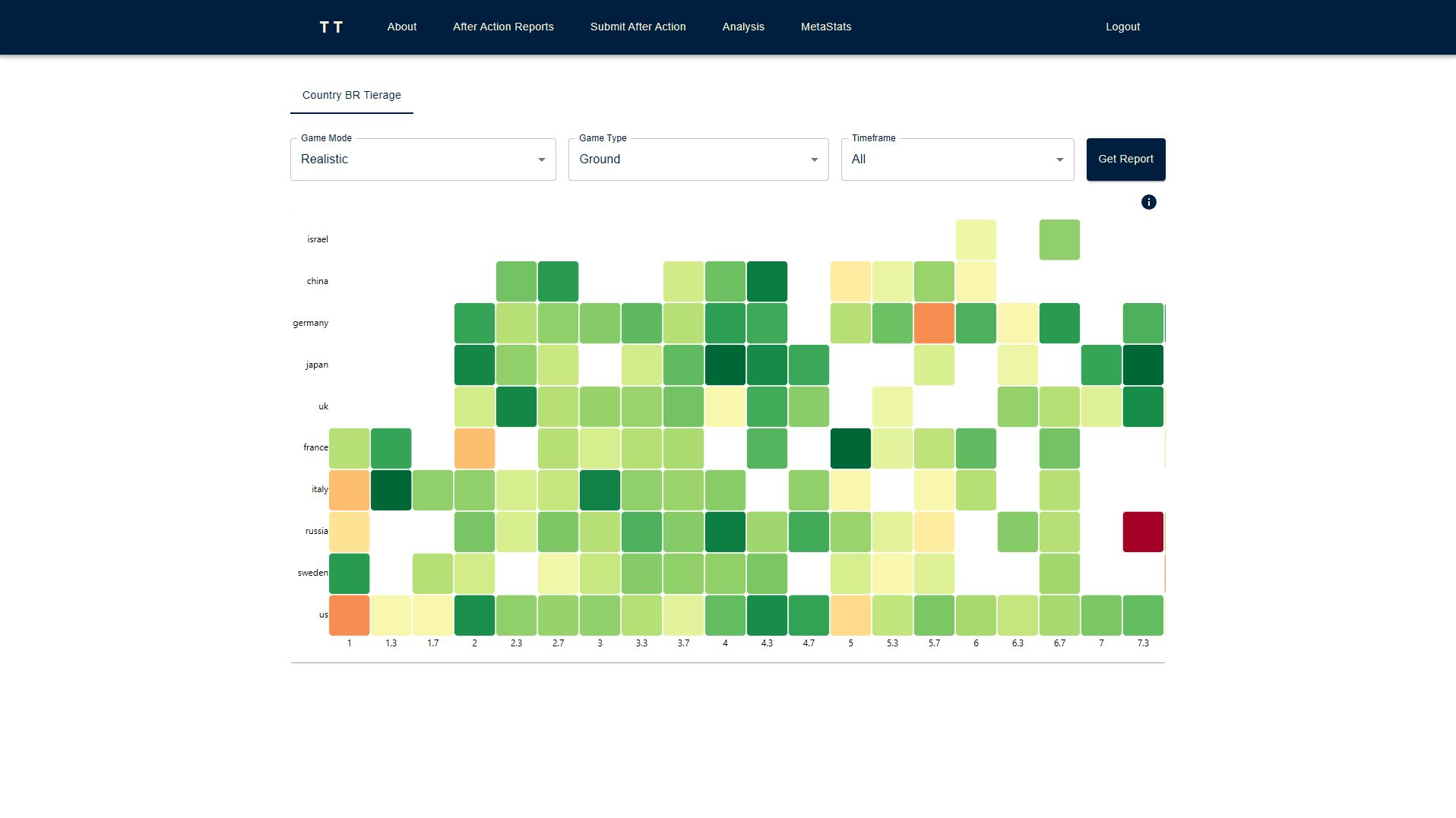The height and width of the screenshot is (818, 1456).
Task: Open the About page
Action: [x=401, y=27]
